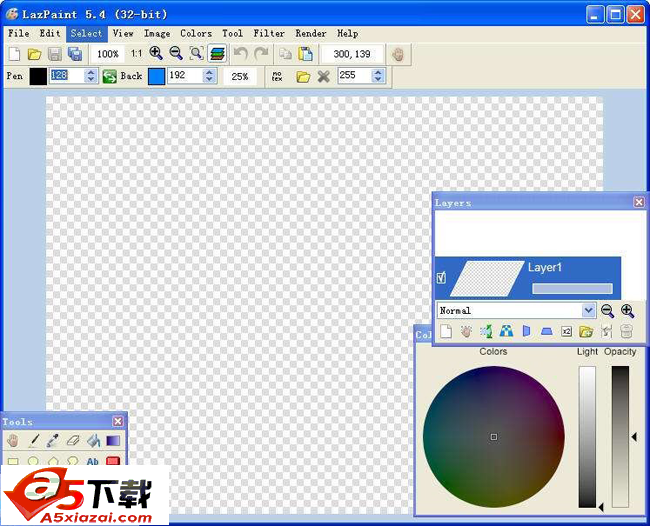Click the Zoom fit icon in toolbar
650x526 pixels.
click(196, 53)
